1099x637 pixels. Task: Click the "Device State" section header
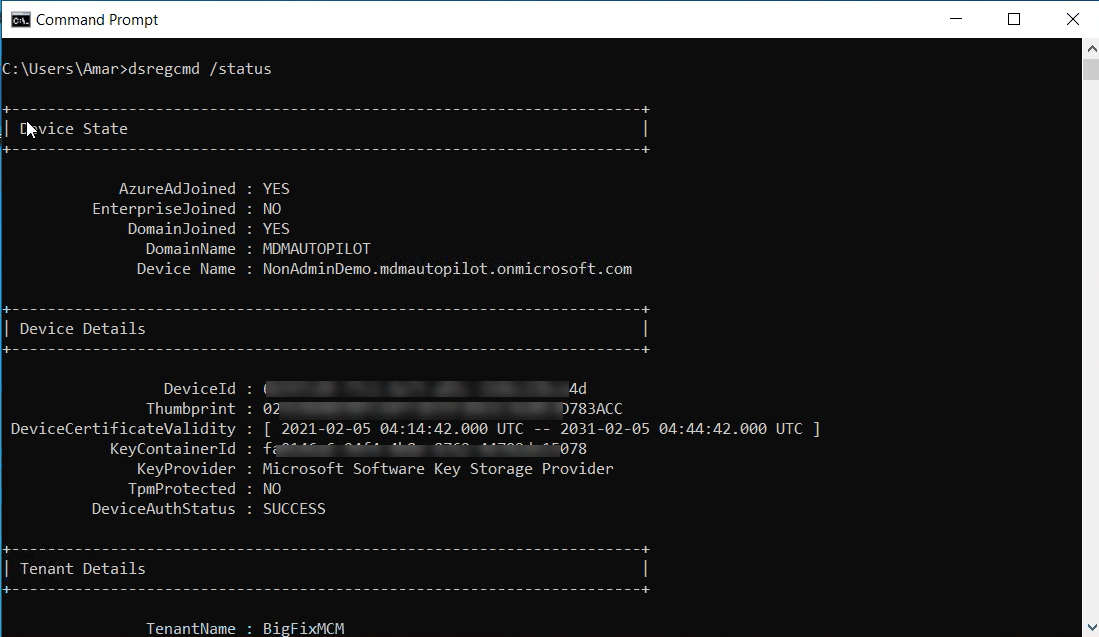tap(74, 129)
